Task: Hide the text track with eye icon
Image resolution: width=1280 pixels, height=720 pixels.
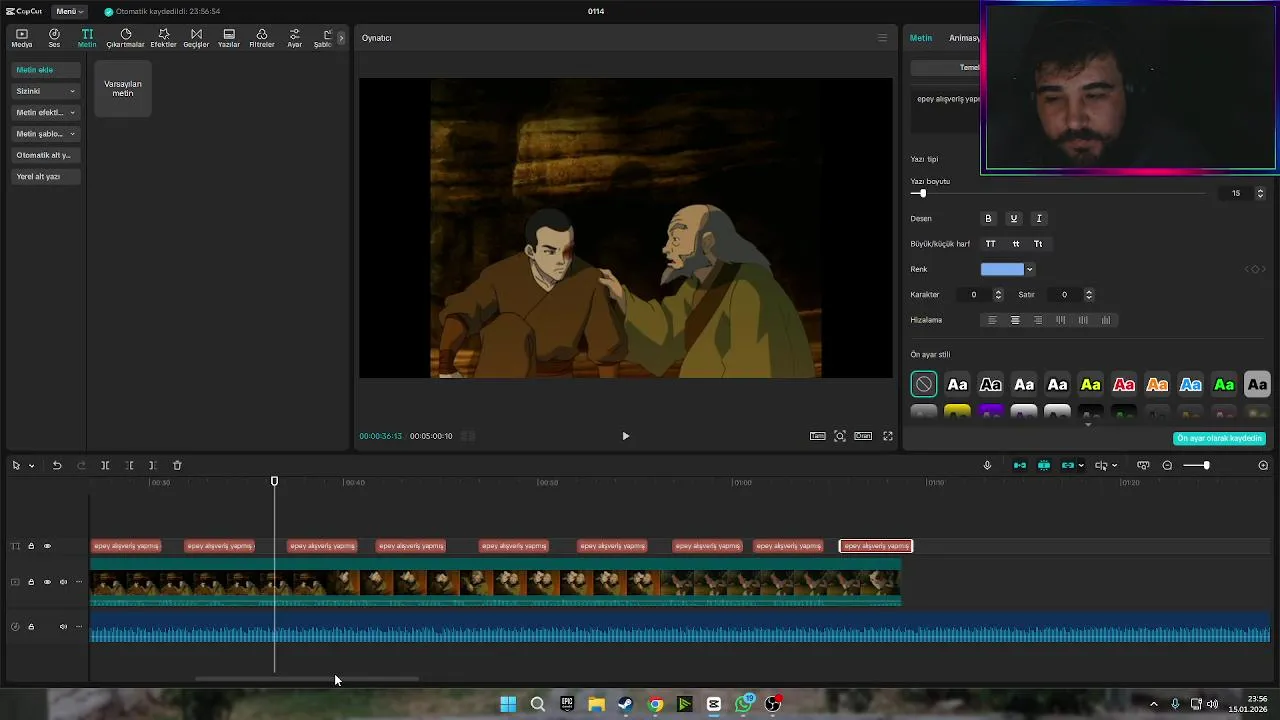Action: tap(47, 546)
